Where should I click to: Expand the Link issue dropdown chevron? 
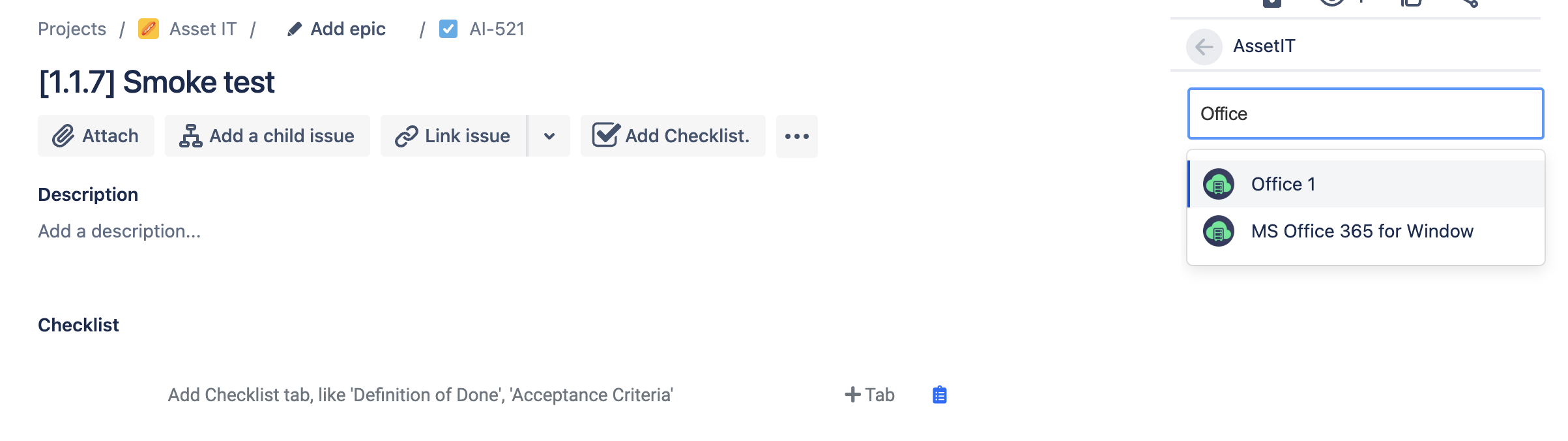coord(549,136)
